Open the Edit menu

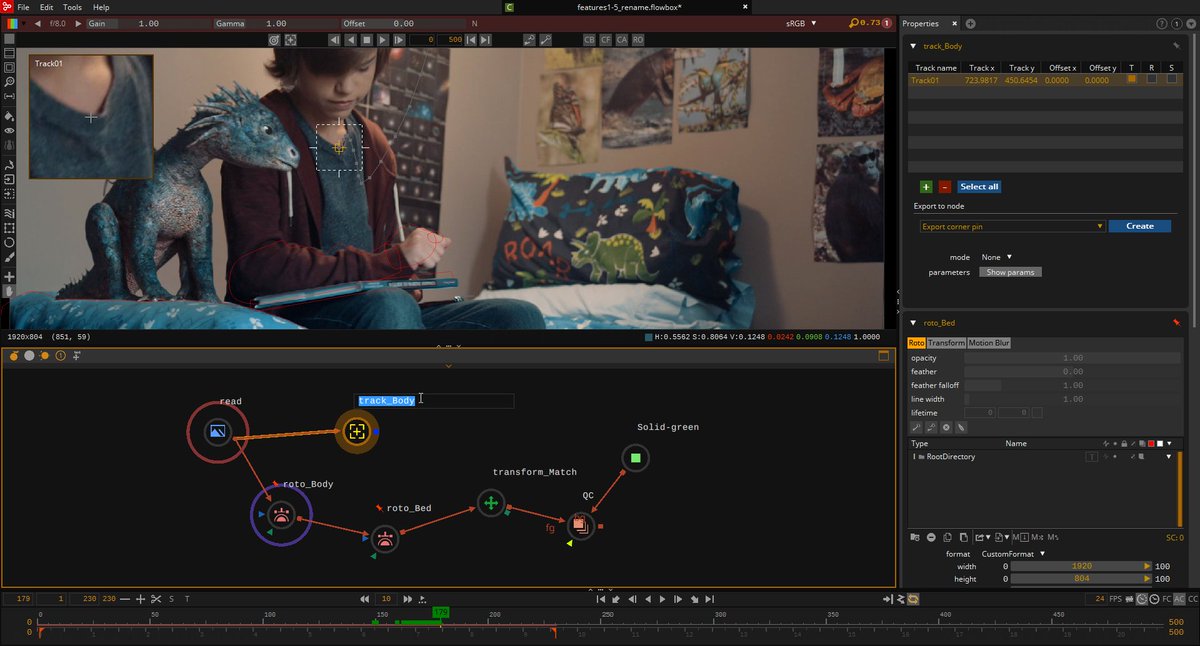click(47, 7)
